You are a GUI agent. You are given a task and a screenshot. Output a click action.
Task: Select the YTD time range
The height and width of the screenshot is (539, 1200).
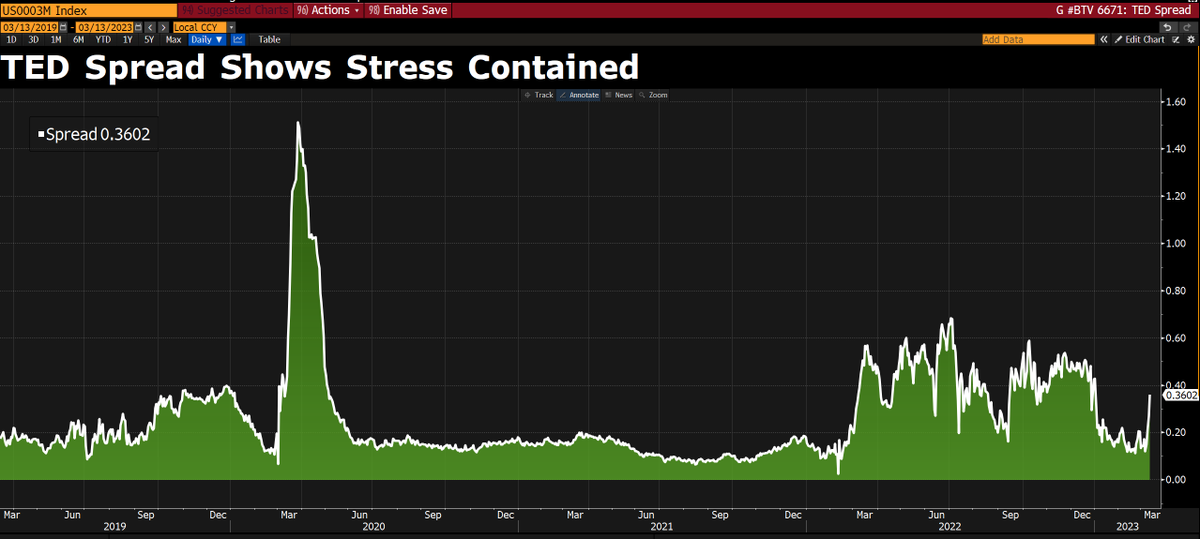point(103,40)
